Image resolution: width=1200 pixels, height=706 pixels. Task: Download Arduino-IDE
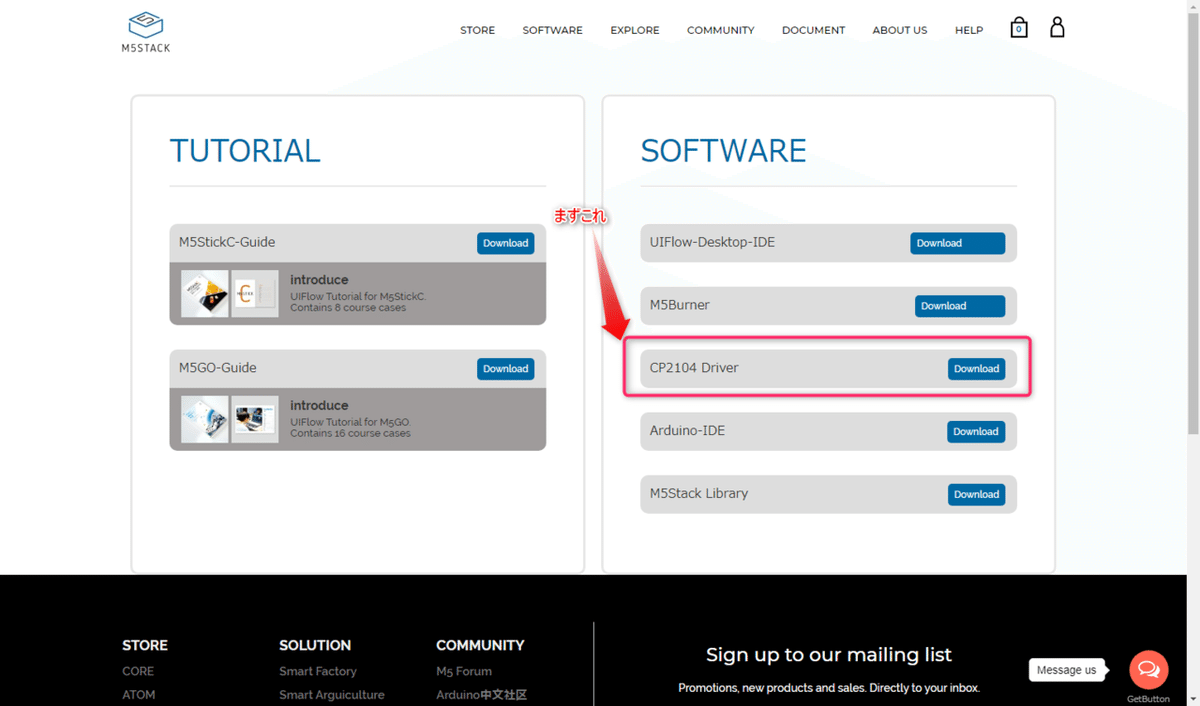coord(976,432)
